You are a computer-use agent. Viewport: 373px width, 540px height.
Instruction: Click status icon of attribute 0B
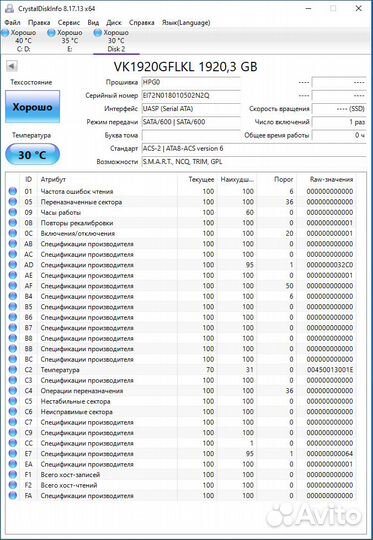[x=13, y=223]
